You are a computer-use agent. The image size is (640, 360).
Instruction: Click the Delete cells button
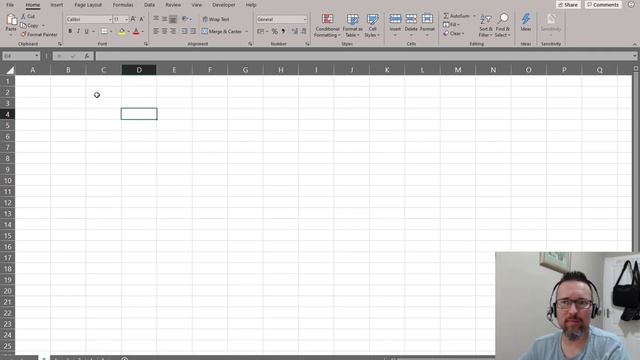click(411, 24)
